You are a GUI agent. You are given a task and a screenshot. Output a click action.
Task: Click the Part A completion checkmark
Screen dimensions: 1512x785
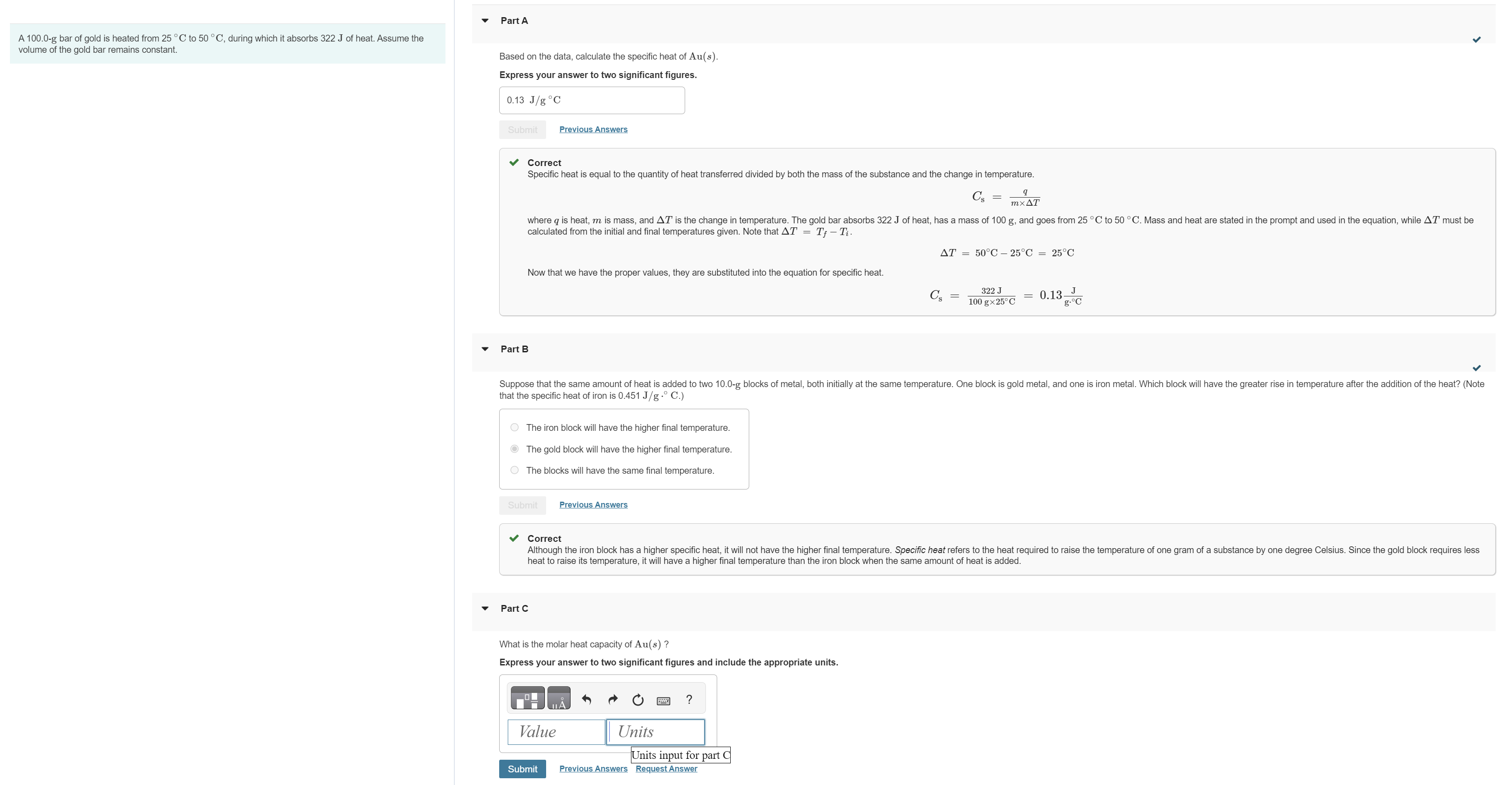[1476, 40]
